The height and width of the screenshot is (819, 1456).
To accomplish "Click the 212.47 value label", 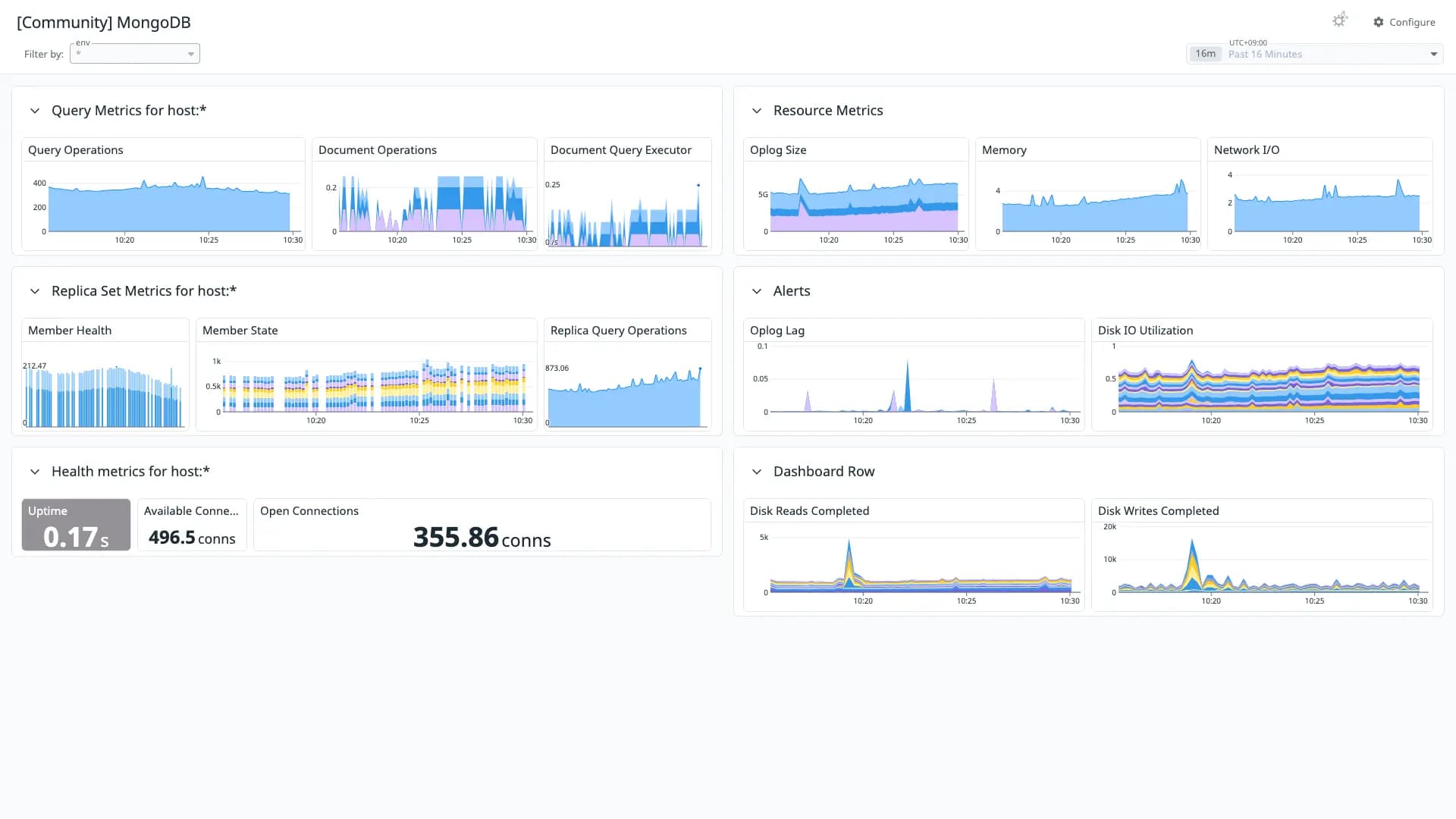I will pos(34,366).
